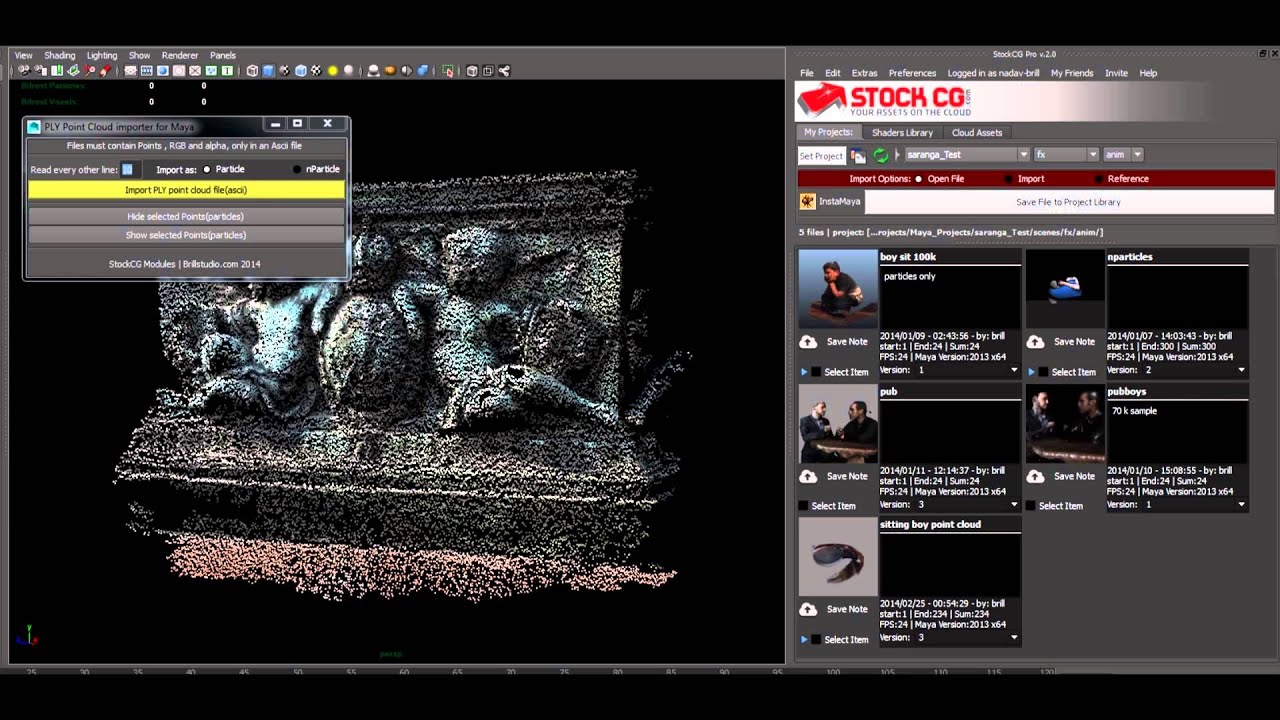Click the InstaMaya icon button
The image size is (1280, 720).
(807, 201)
